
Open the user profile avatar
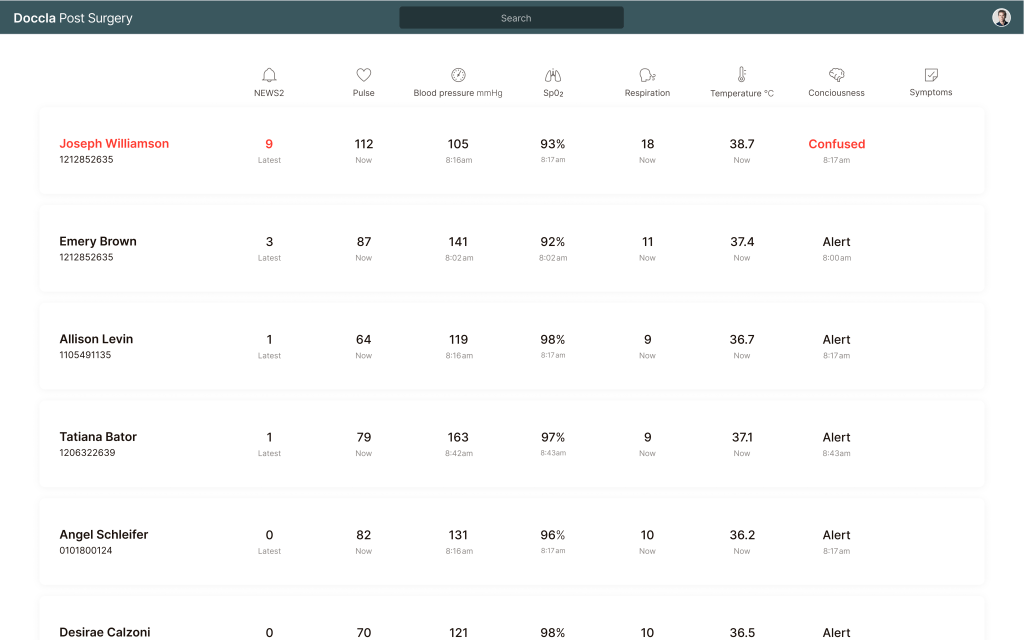tap(1001, 18)
